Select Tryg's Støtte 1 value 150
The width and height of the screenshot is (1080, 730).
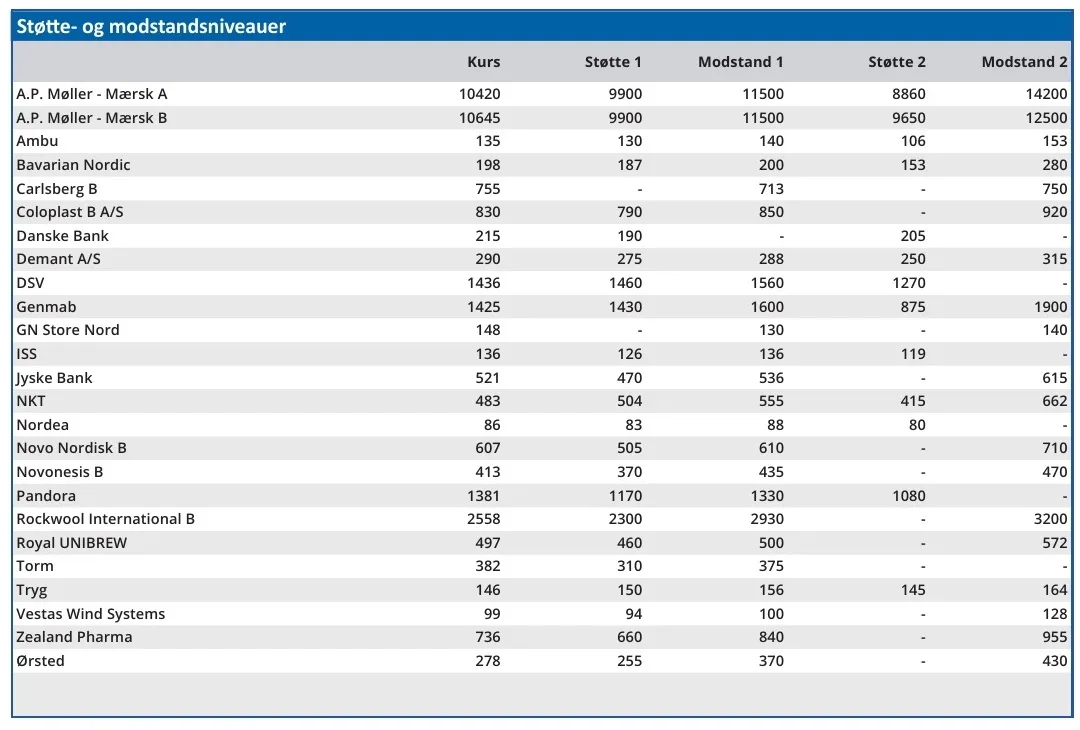pyautogui.click(x=630, y=590)
